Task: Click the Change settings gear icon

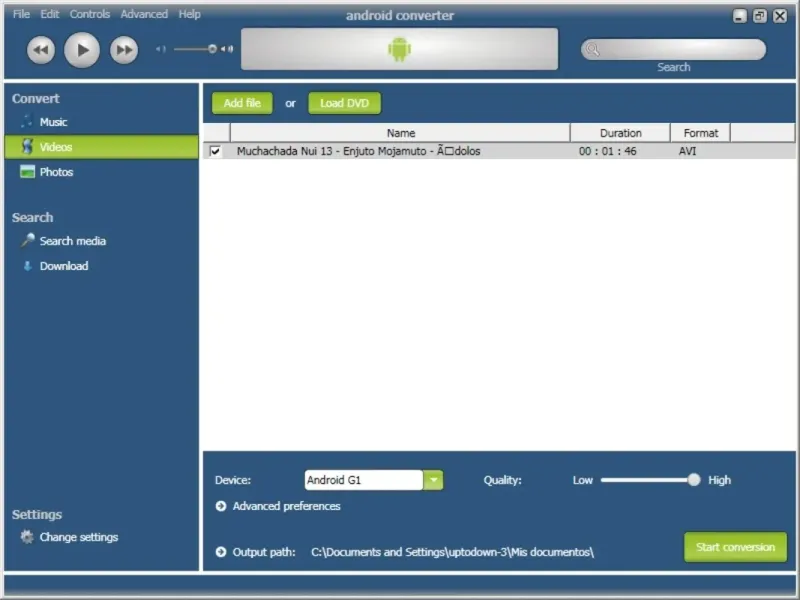Action: pyautogui.click(x=27, y=537)
